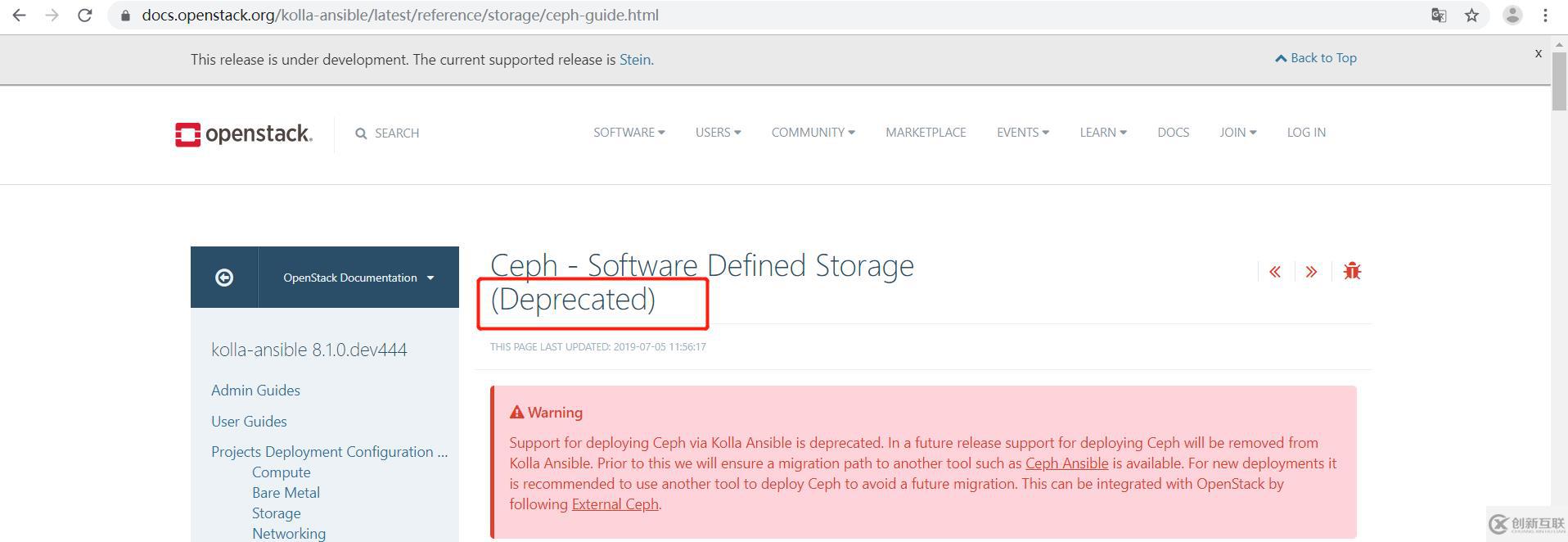Follow the Stein release link
This screenshot has width=1568, height=542.
pos(635,60)
